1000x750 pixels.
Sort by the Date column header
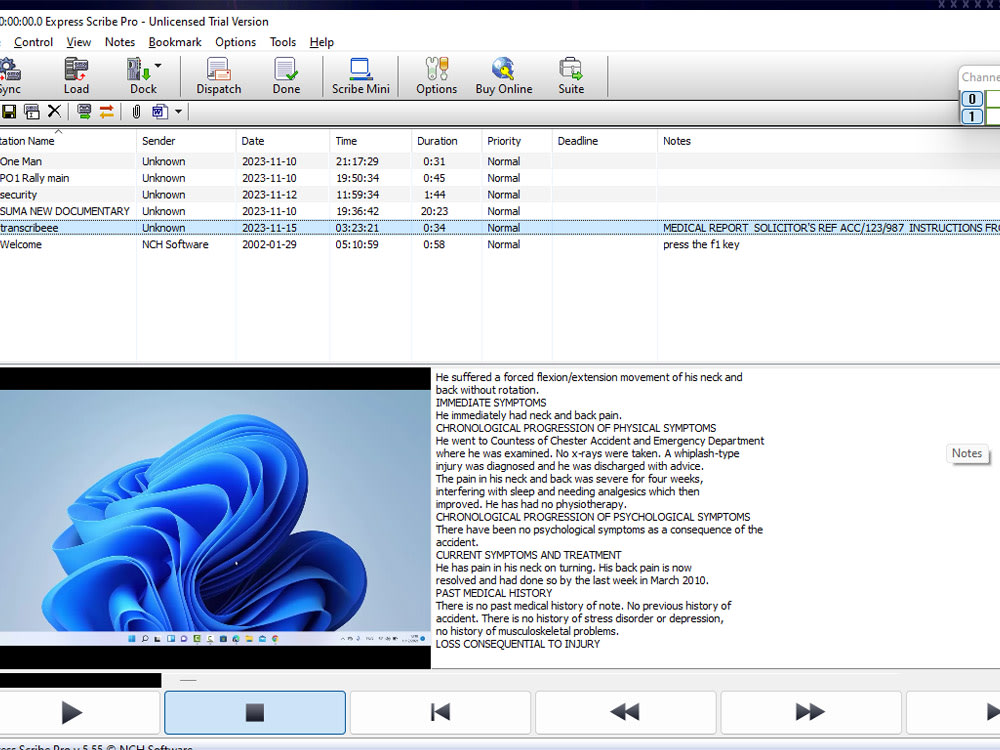[x=283, y=141]
